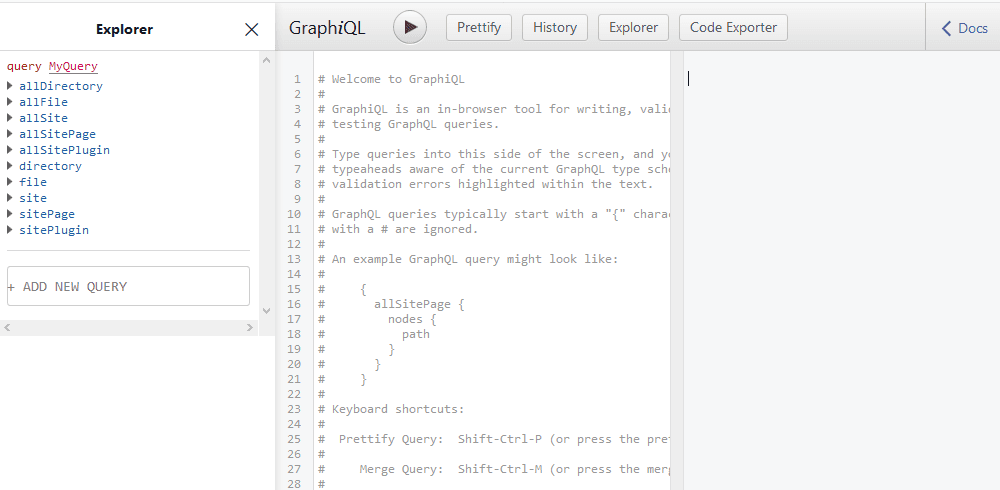Run the query with the play button
Image resolution: width=1000 pixels, height=490 pixels.
pyautogui.click(x=409, y=27)
